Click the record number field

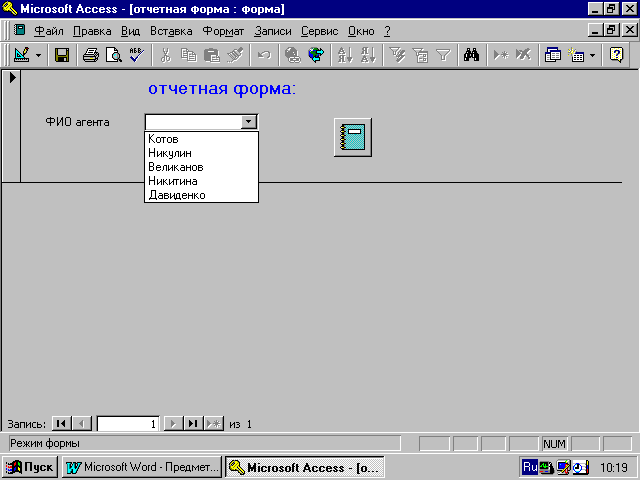(128, 424)
